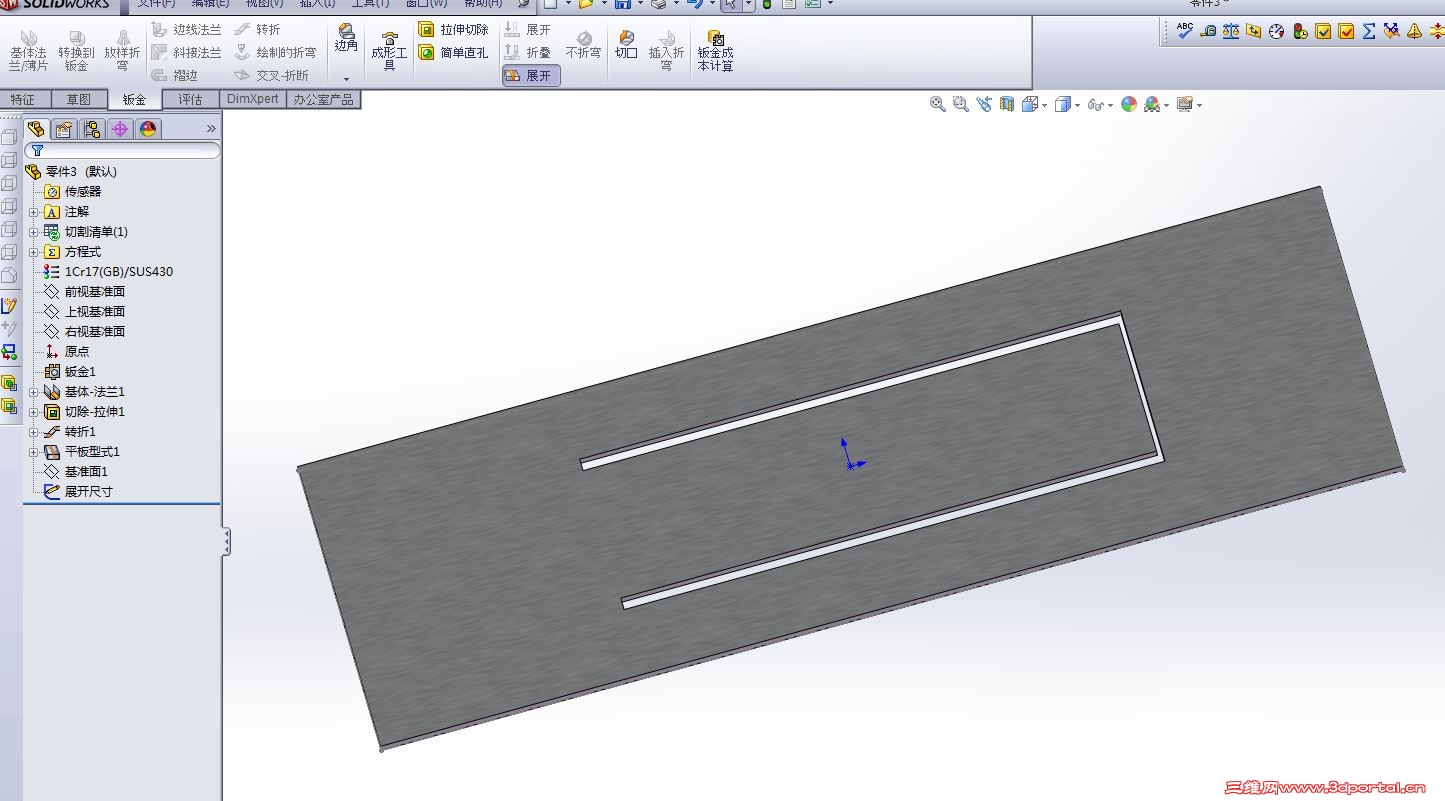Image resolution: width=1445 pixels, height=801 pixels.
Task: Open the ConfigurationManager tab
Action: tap(92, 129)
